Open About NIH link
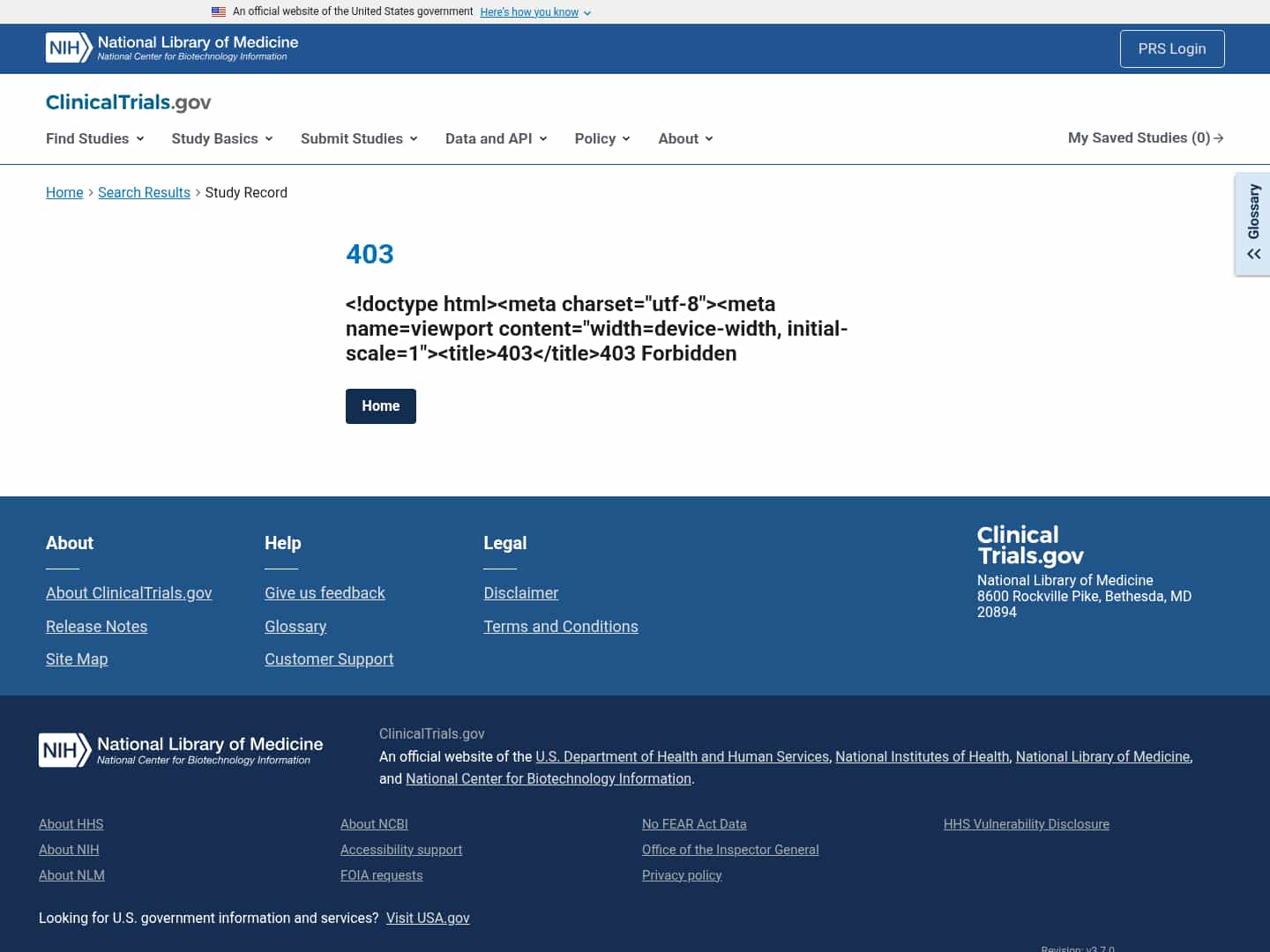The image size is (1270, 952). 69,850
